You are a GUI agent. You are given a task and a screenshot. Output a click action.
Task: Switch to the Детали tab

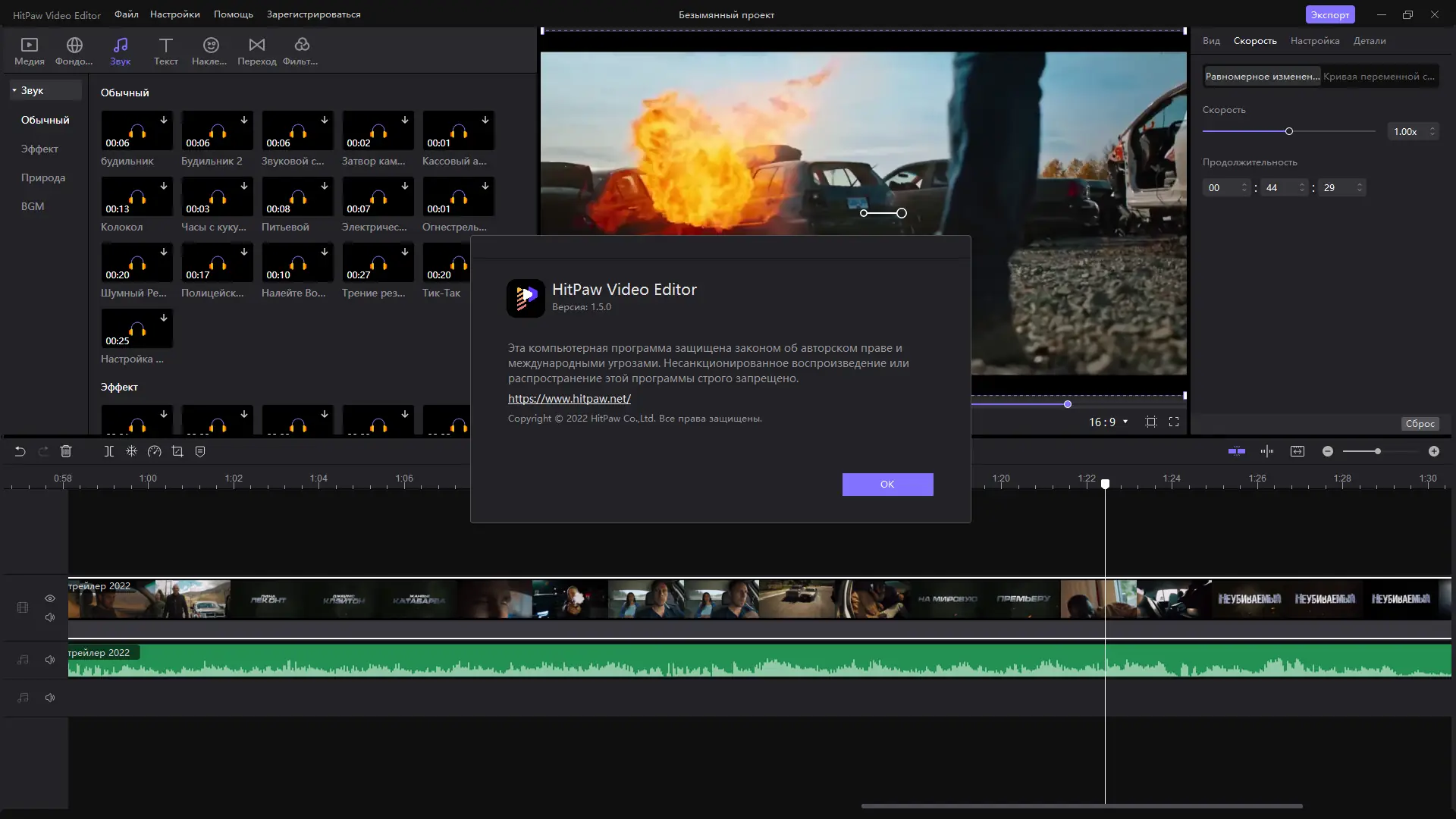click(1370, 41)
